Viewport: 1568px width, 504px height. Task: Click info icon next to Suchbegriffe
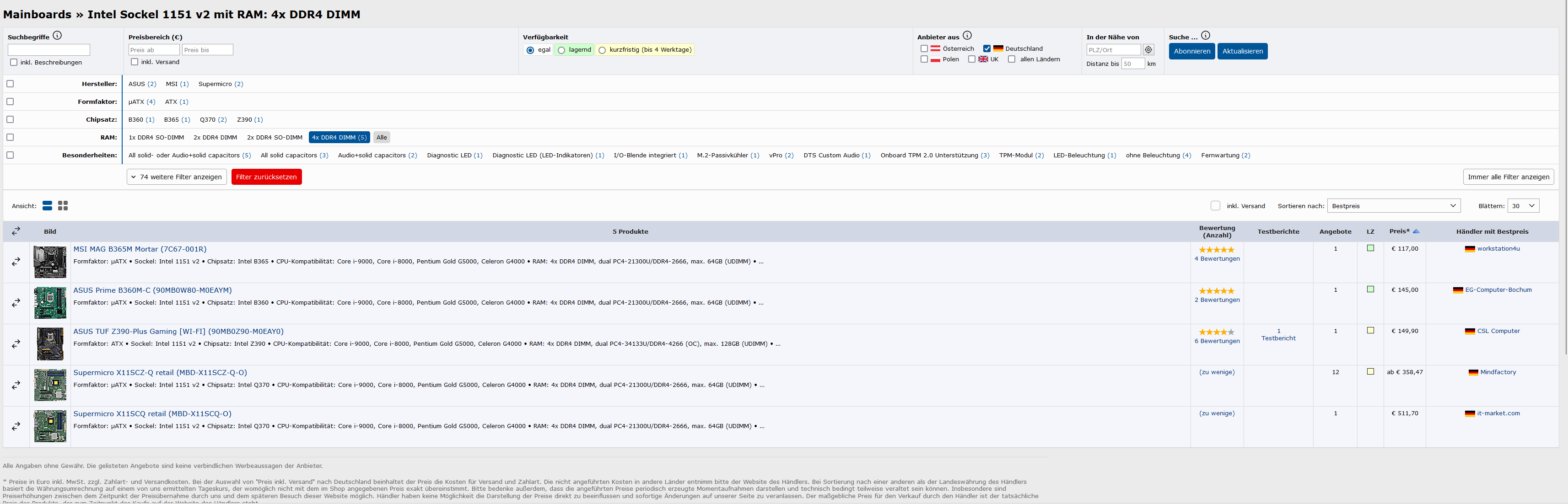pos(57,36)
